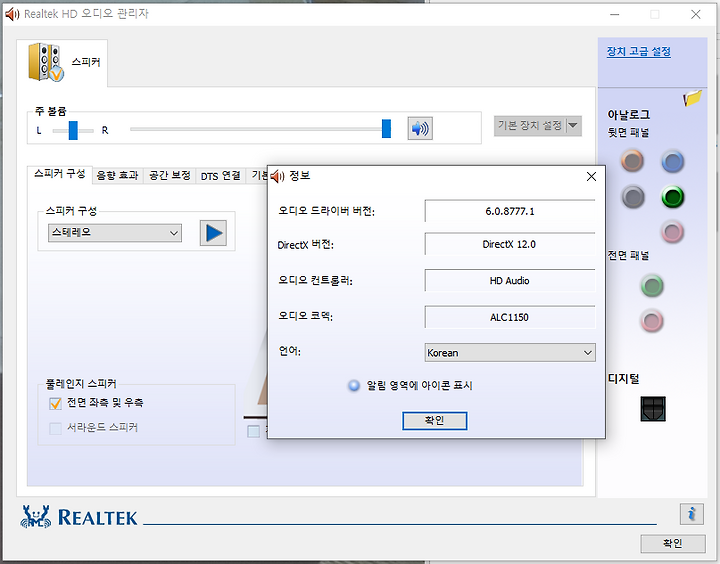The image size is (720, 564).
Task: Click the digital optical output connector icon
Action: [x=653, y=409]
